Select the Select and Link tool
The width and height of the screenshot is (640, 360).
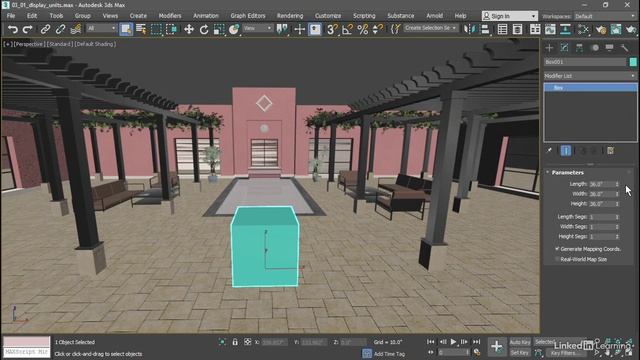tap(45, 29)
